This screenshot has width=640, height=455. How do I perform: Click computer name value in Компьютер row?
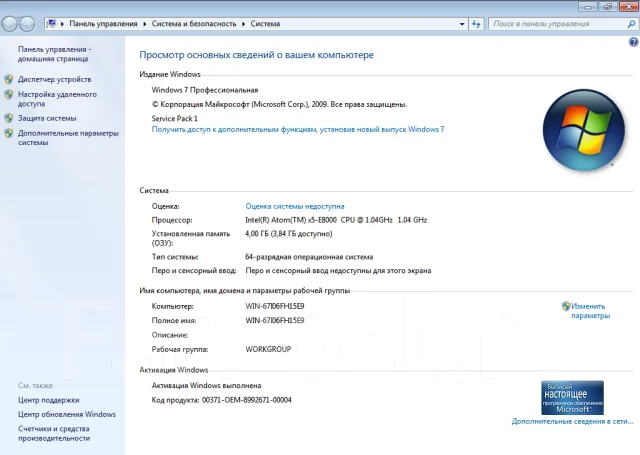(275, 306)
